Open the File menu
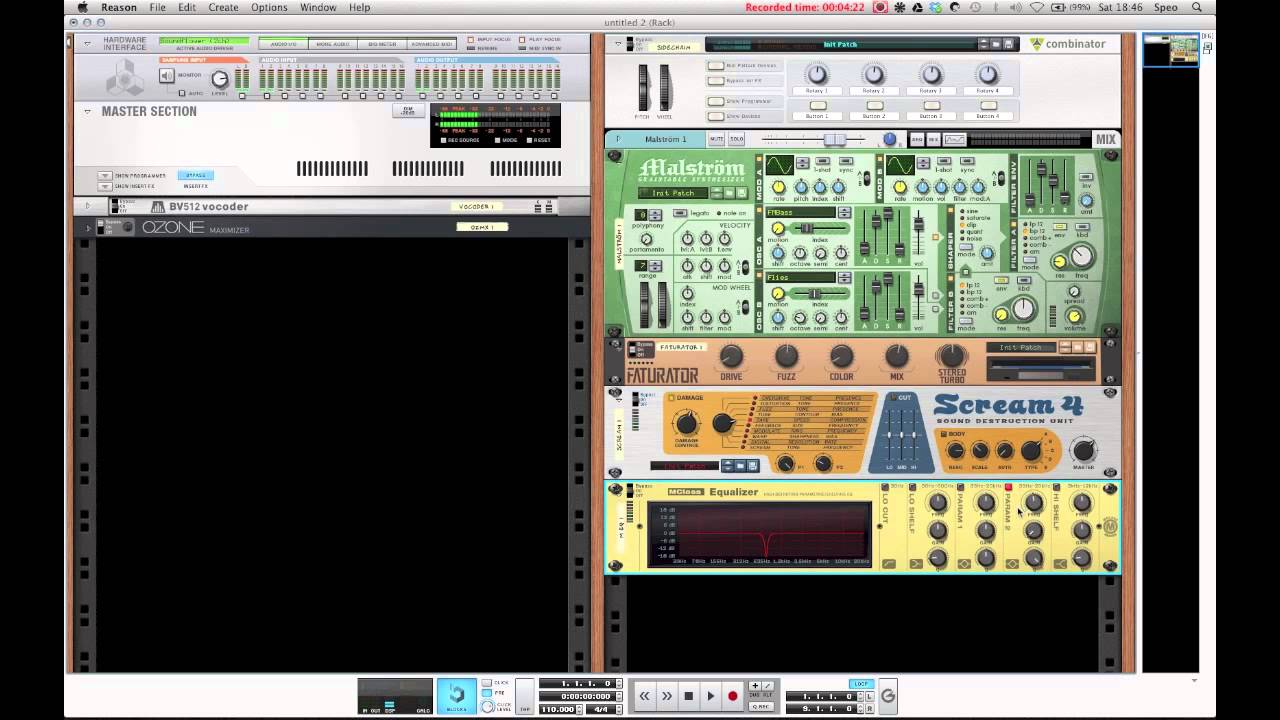The width and height of the screenshot is (1280, 720). (158, 7)
